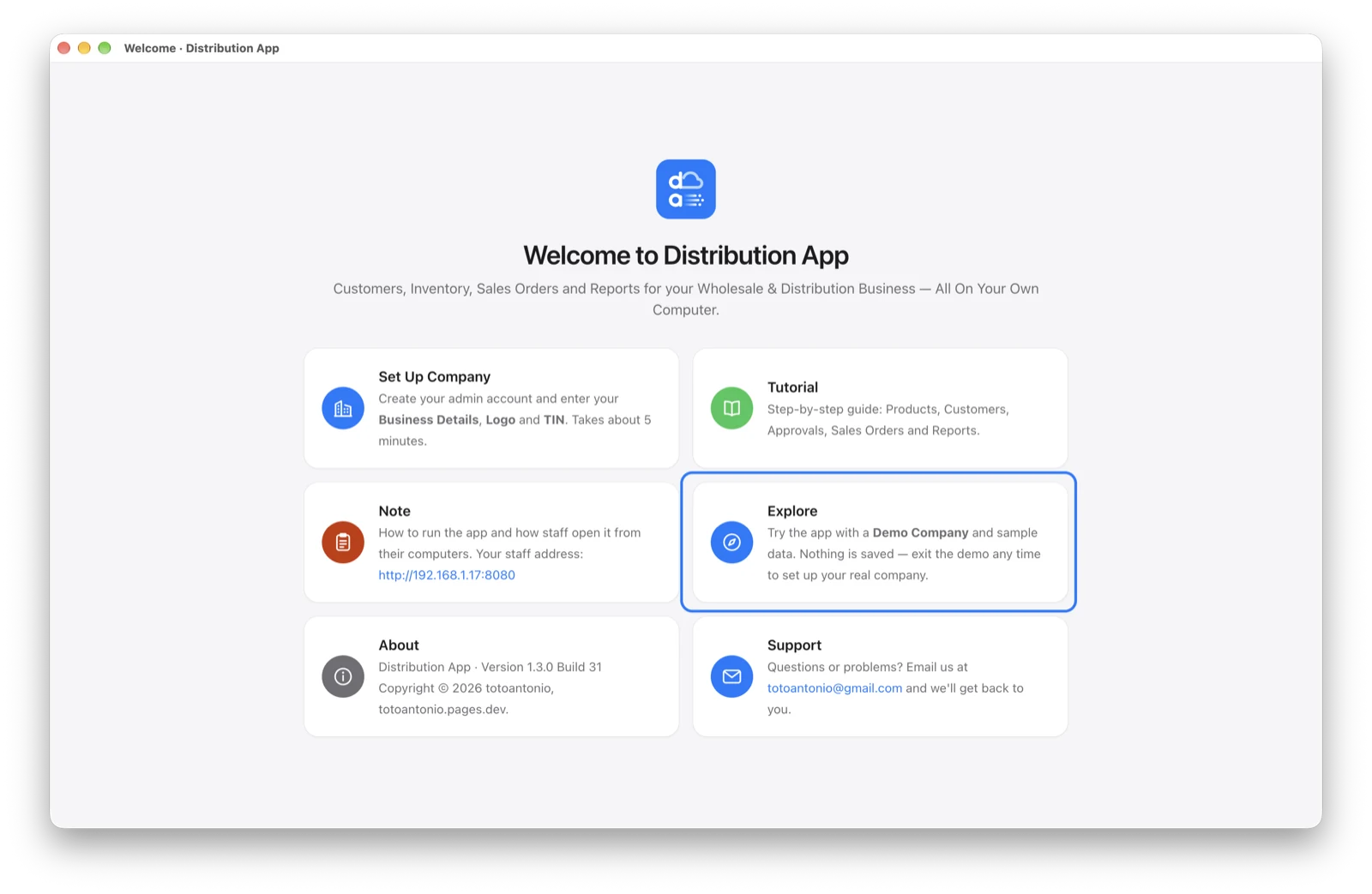Click the subtitle about Customers, Inventory, Sales Orders
This screenshot has height=894, width=1372.
tap(686, 299)
